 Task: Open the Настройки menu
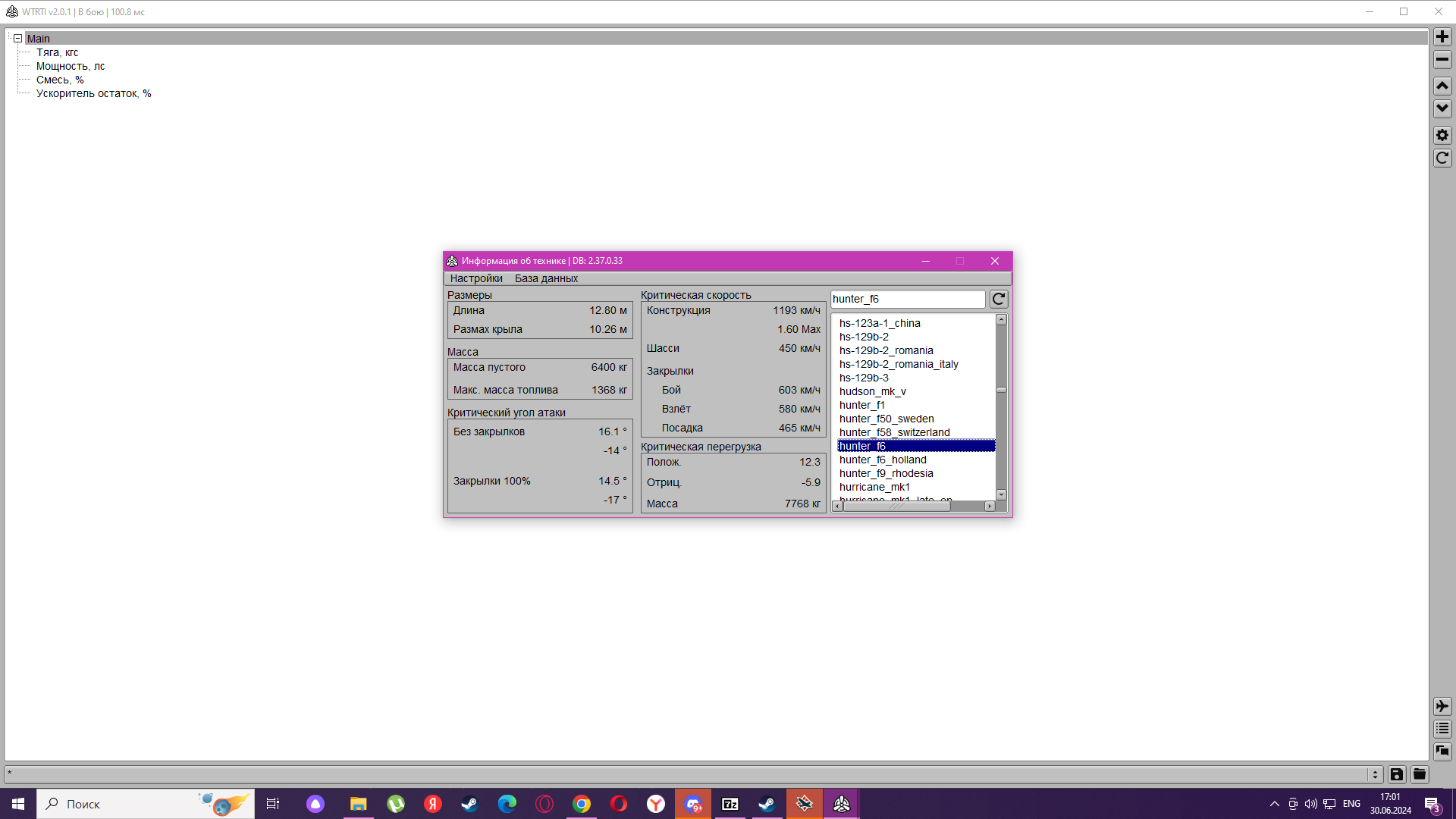coord(476,278)
